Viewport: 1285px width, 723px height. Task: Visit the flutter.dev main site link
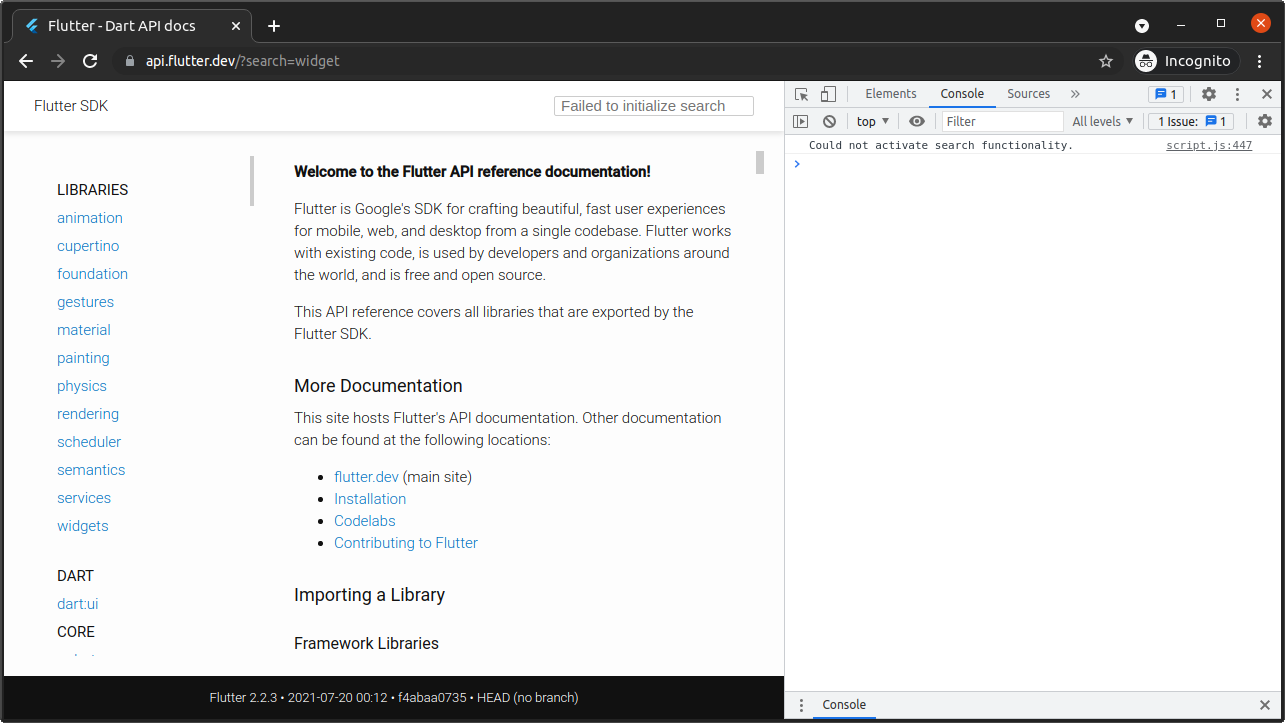coord(366,476)
